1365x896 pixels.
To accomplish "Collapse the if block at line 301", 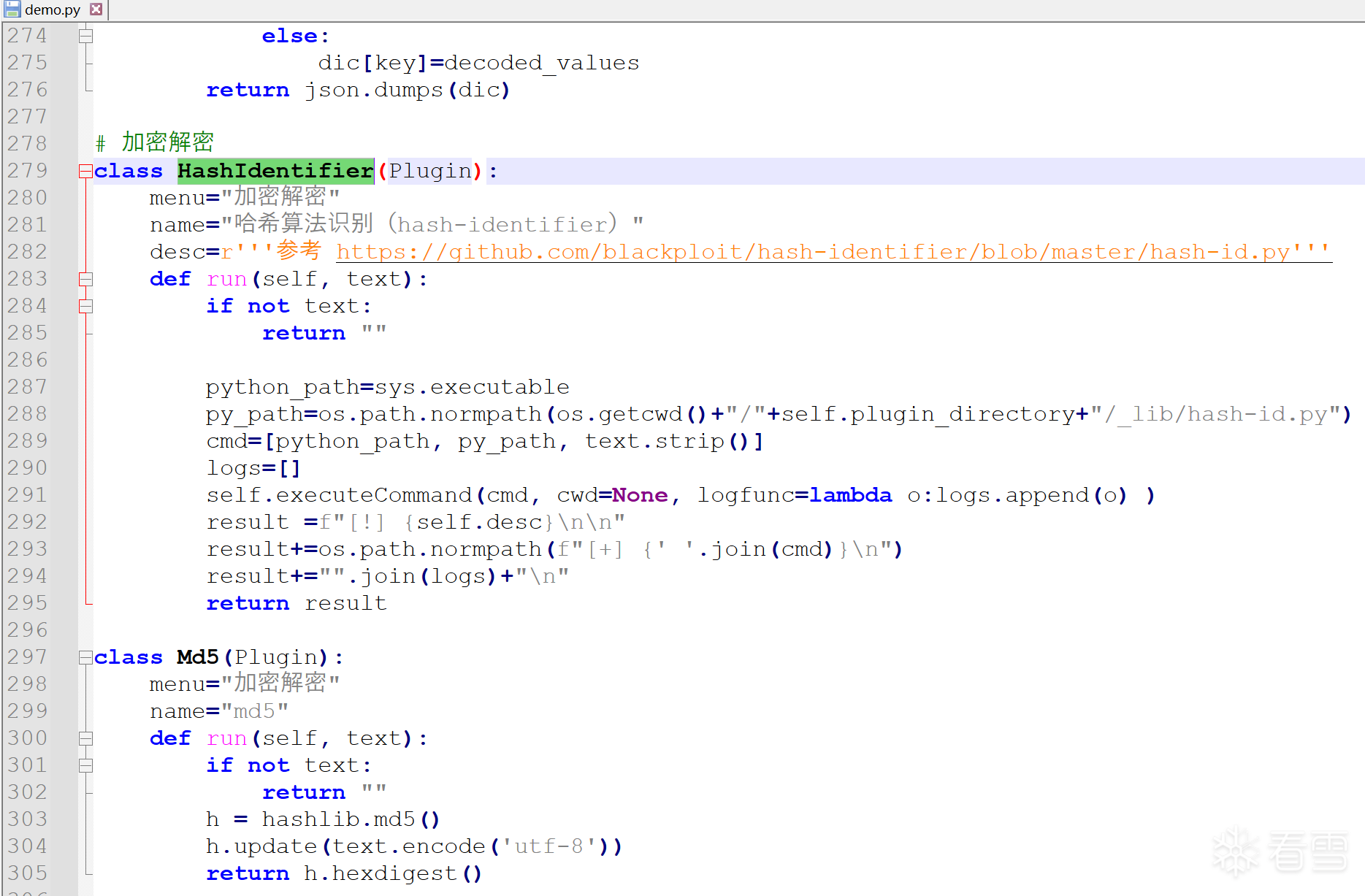I will coord(86,765).
